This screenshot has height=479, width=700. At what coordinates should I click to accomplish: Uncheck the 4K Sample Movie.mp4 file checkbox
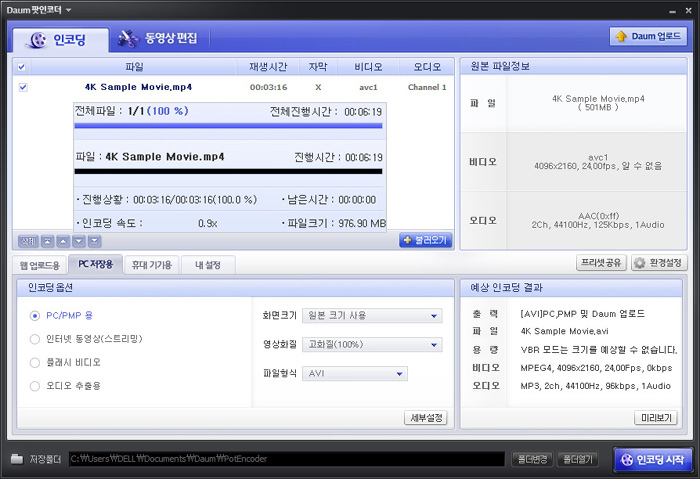[x=23, y=87]
